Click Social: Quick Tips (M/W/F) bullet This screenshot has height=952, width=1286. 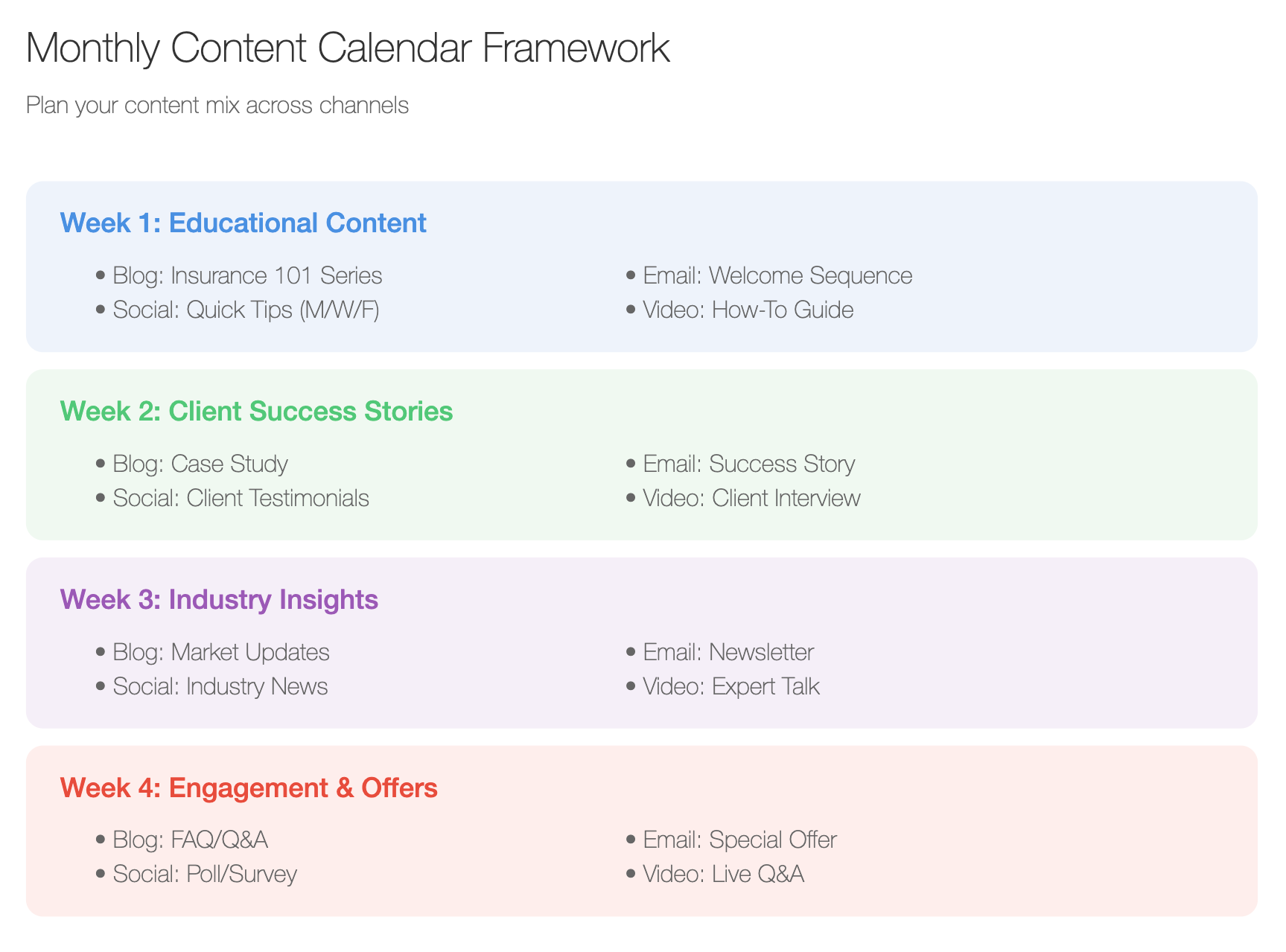(x=246, y=310)
